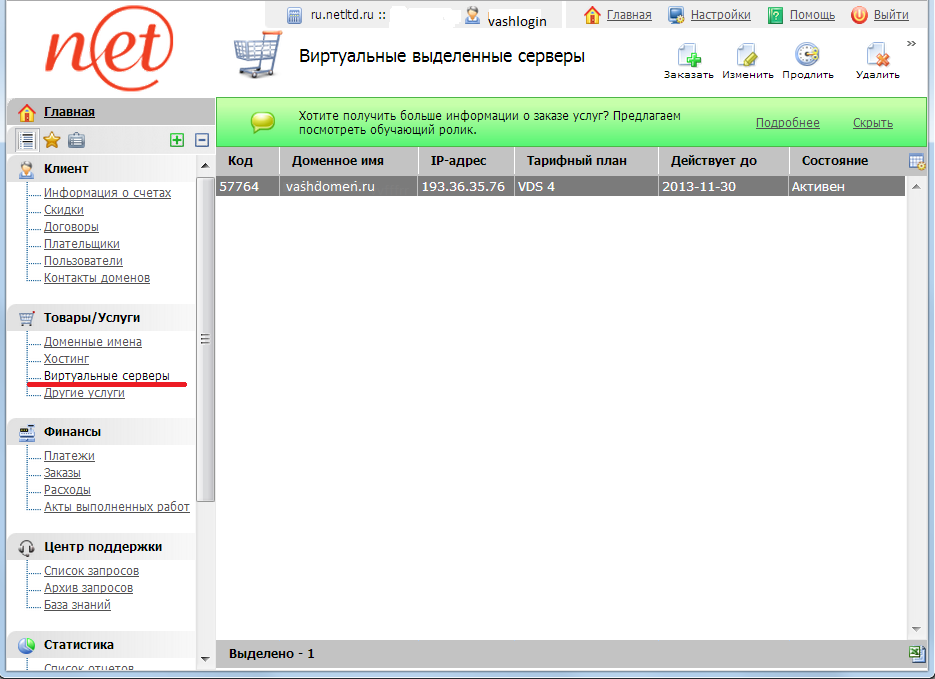Open table column settings icon
The image size is (935, 679).
pyautogui.click(x=916, y=161)
